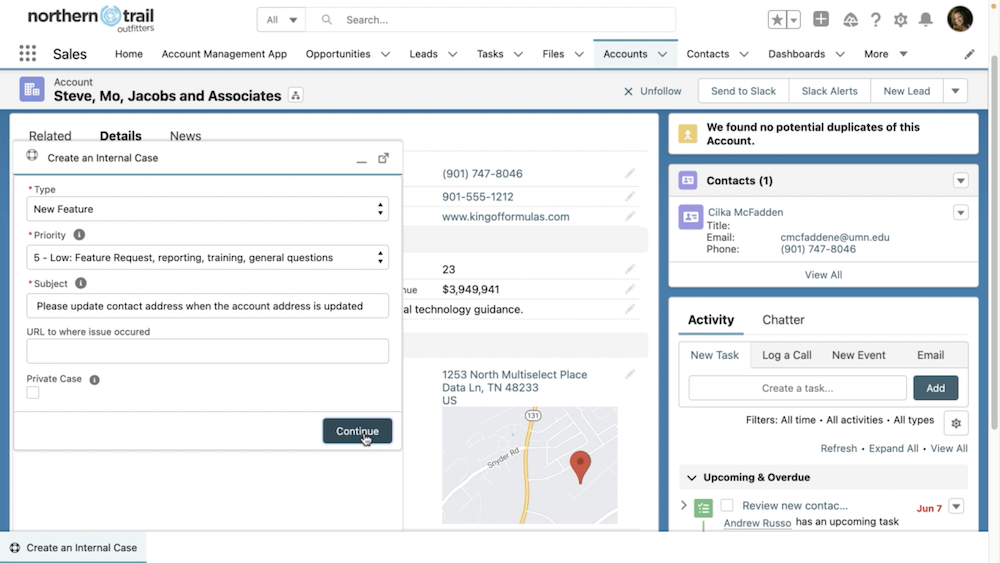Switch to the News tab

(185, 136)
